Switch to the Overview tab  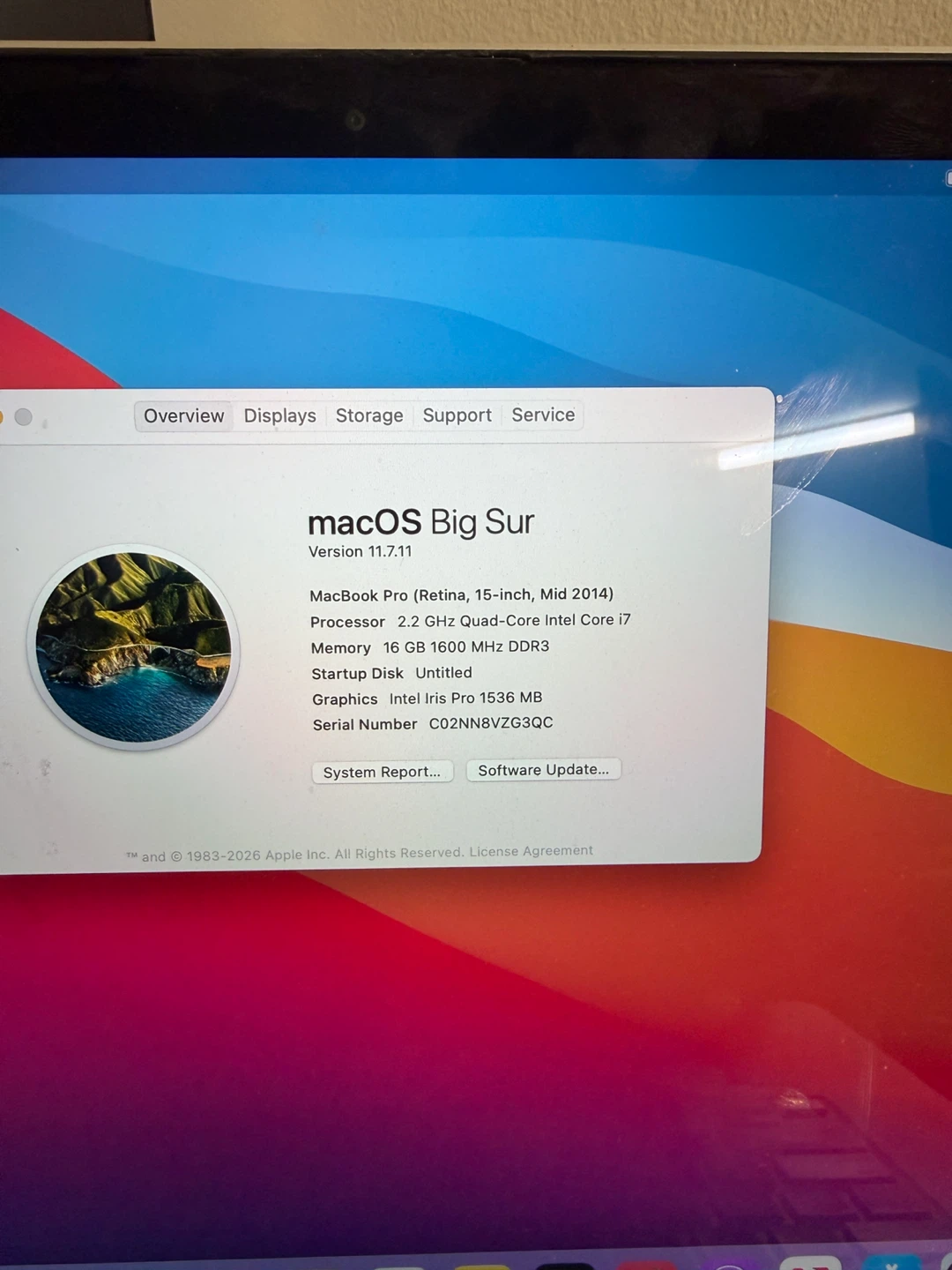183,415
